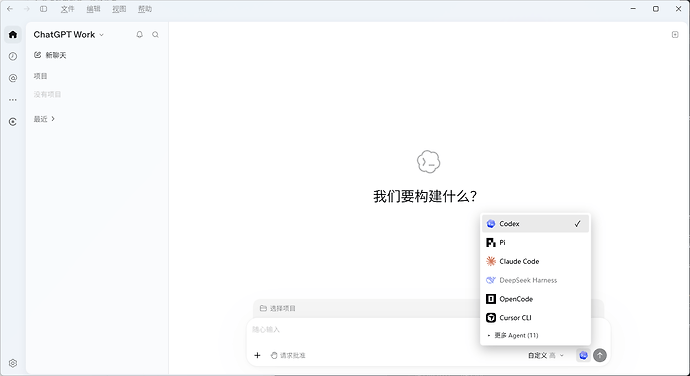
Task: Expand the 最近 section chevron
Action: coord(53,119)
